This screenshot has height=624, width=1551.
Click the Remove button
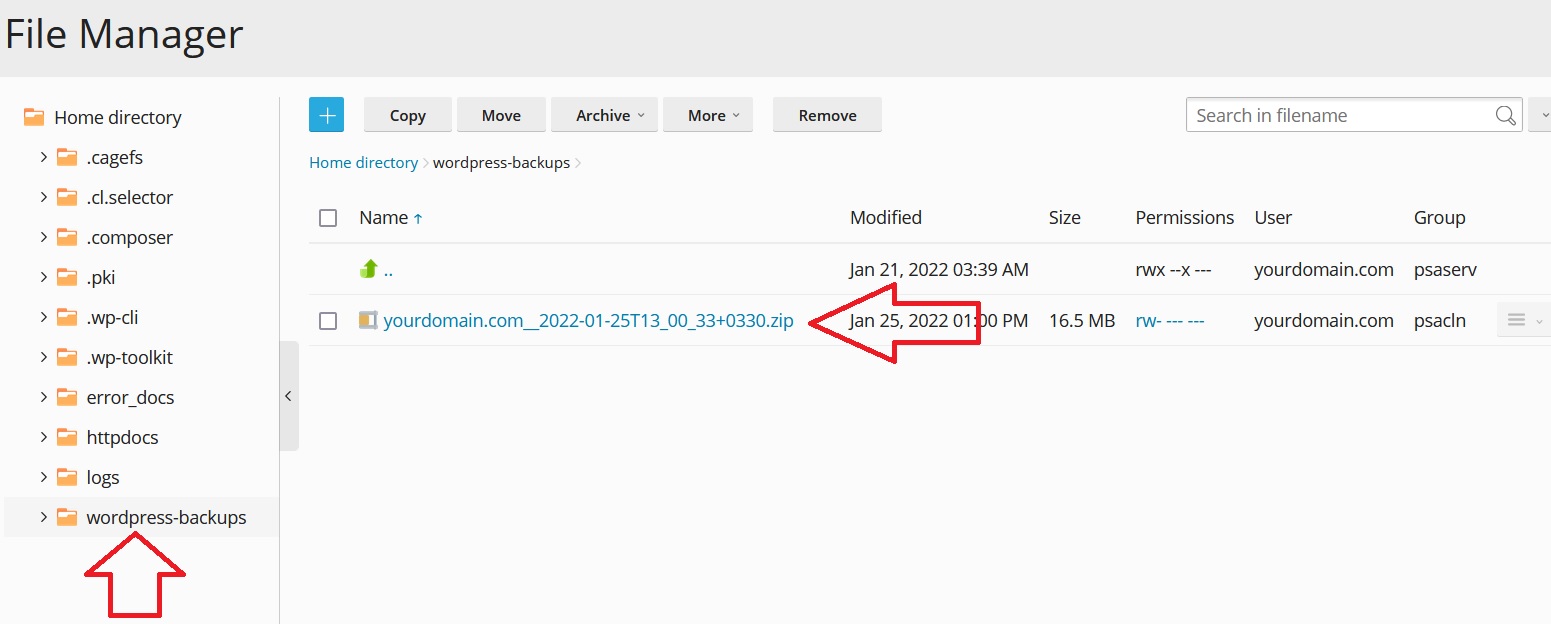click(x=827, y=115)
